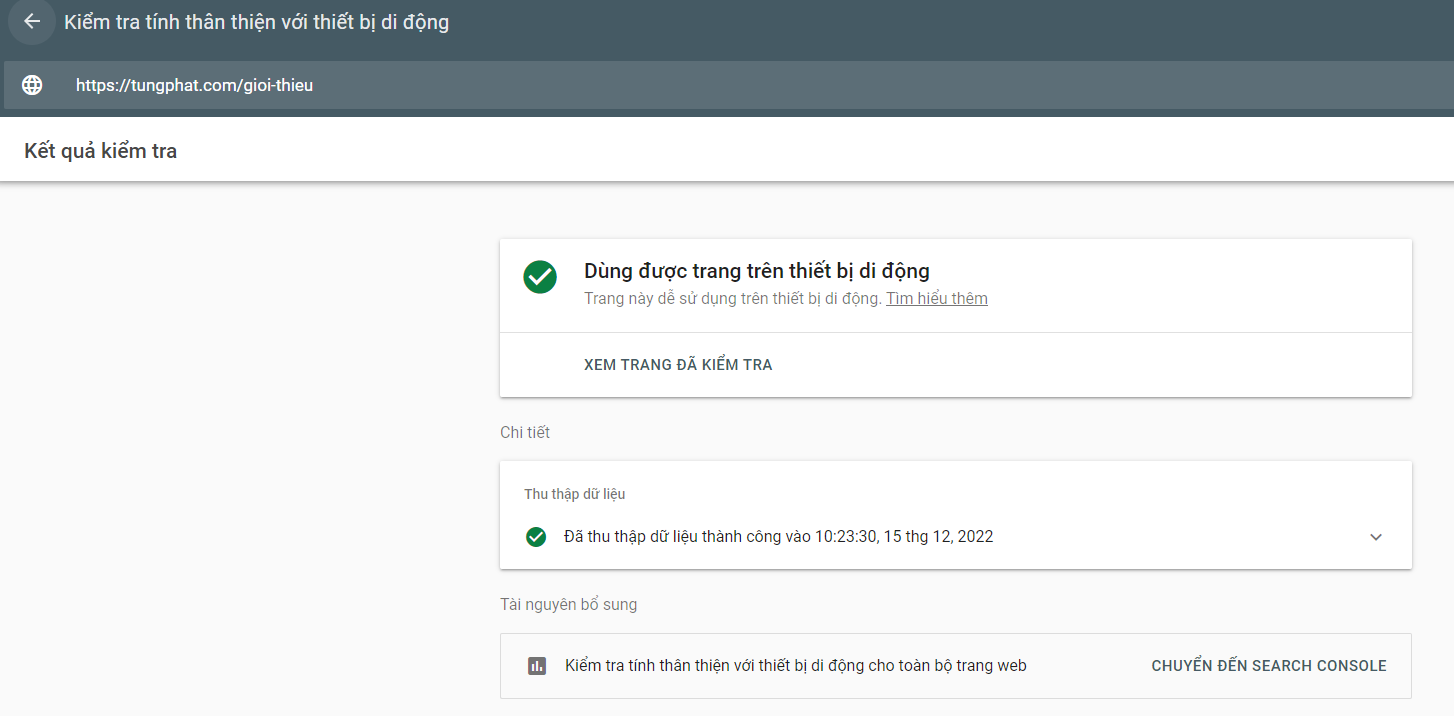Click the small green check in the crawl row
The width and height of the screenshot is (1454, 716).
click(536, 537)
